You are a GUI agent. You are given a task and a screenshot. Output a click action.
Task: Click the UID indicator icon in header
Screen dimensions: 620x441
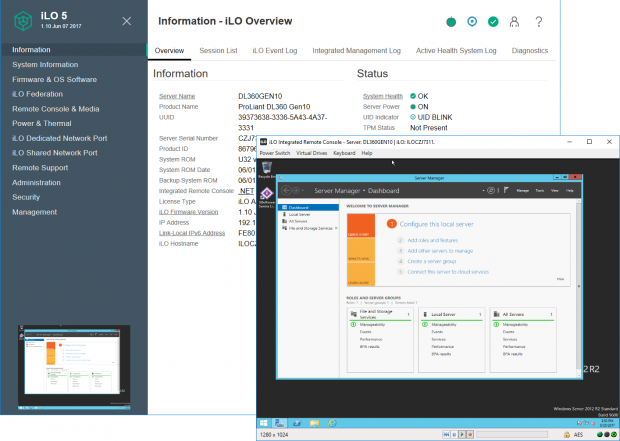(471, 21)
